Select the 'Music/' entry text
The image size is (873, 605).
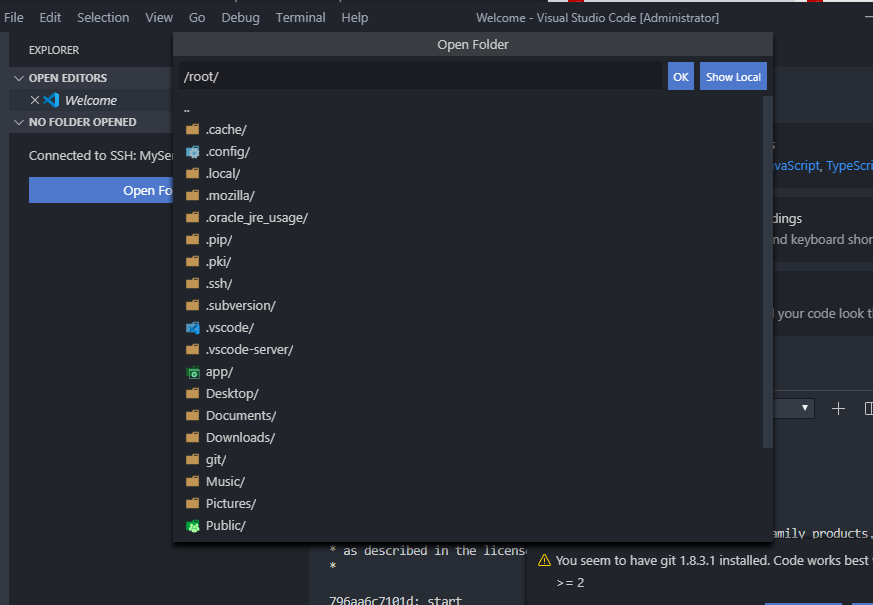coord(225,481)
